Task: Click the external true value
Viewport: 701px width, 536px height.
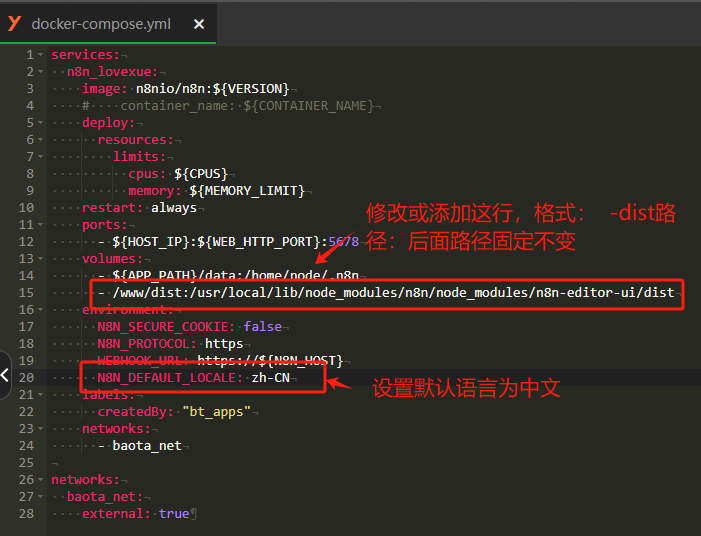Action: coord(174,513)
